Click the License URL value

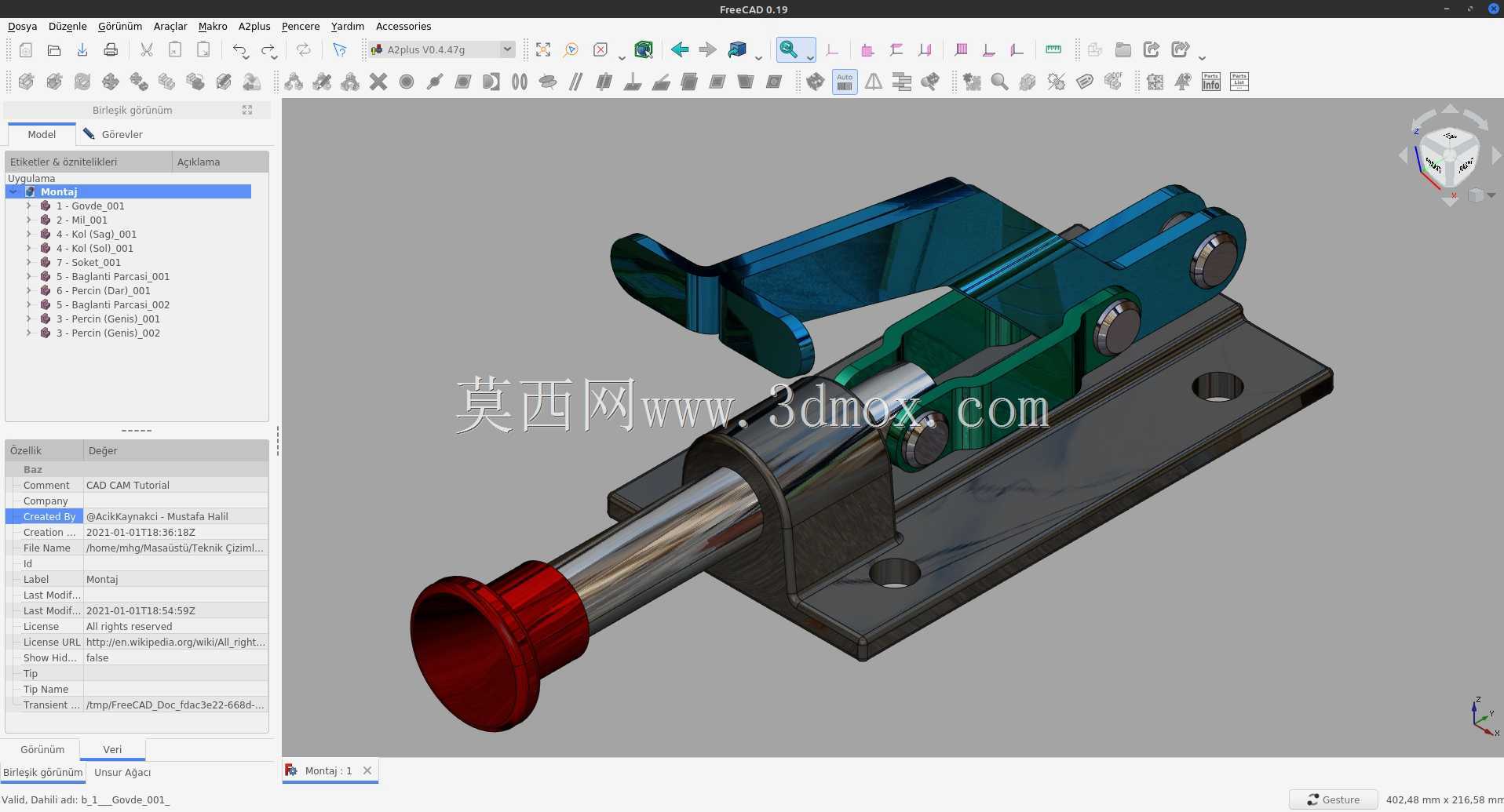[x=176, y=642]
